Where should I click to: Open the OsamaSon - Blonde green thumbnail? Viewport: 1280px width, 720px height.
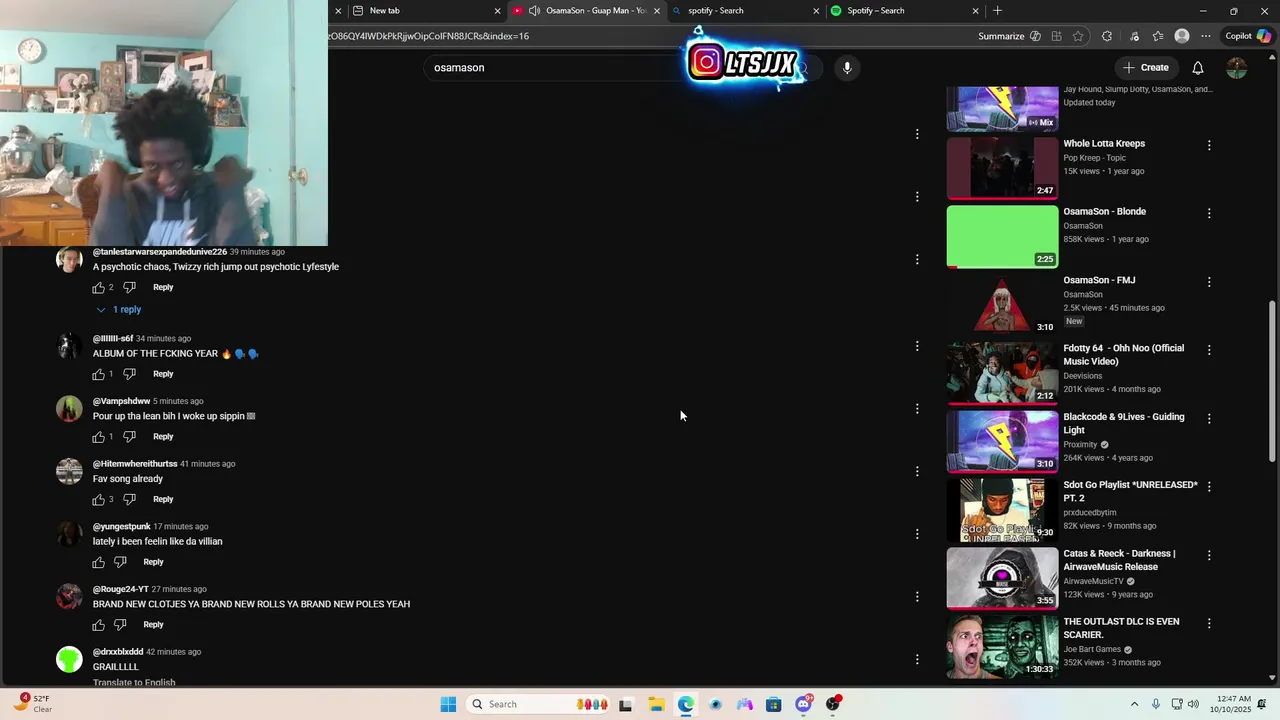point(1002,237)
